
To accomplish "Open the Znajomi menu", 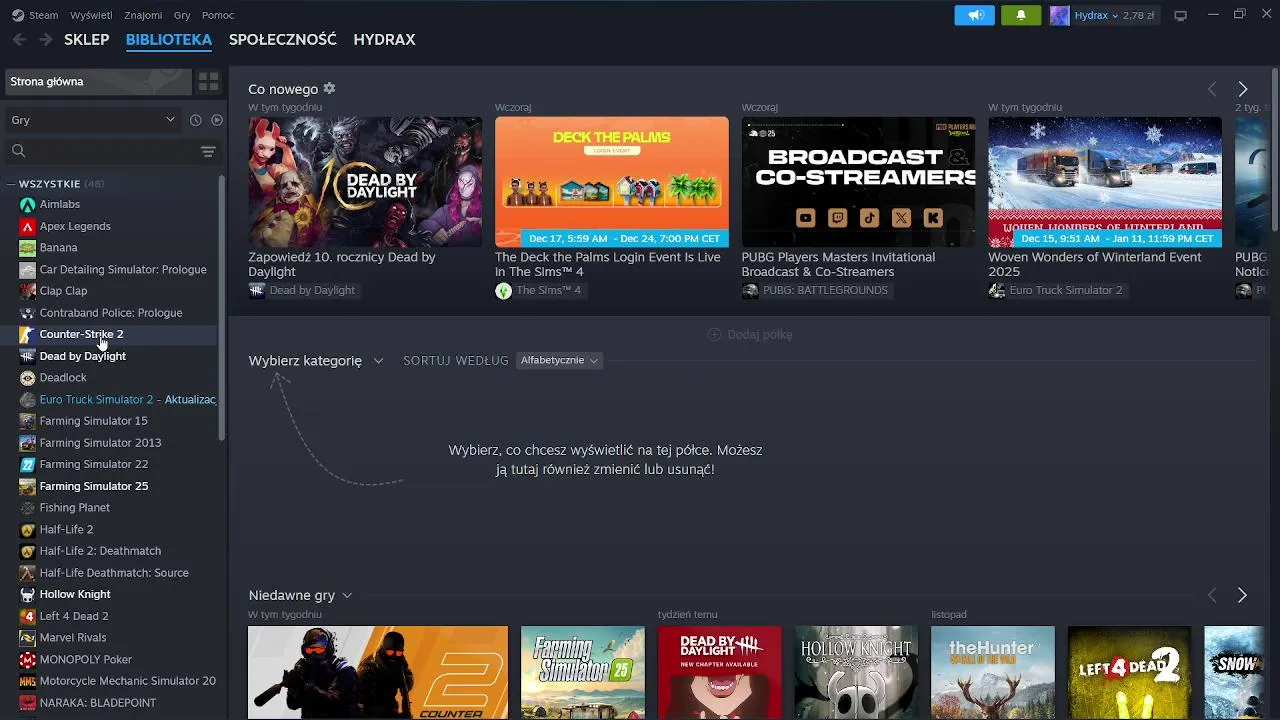I will click(x=144, y=15).
